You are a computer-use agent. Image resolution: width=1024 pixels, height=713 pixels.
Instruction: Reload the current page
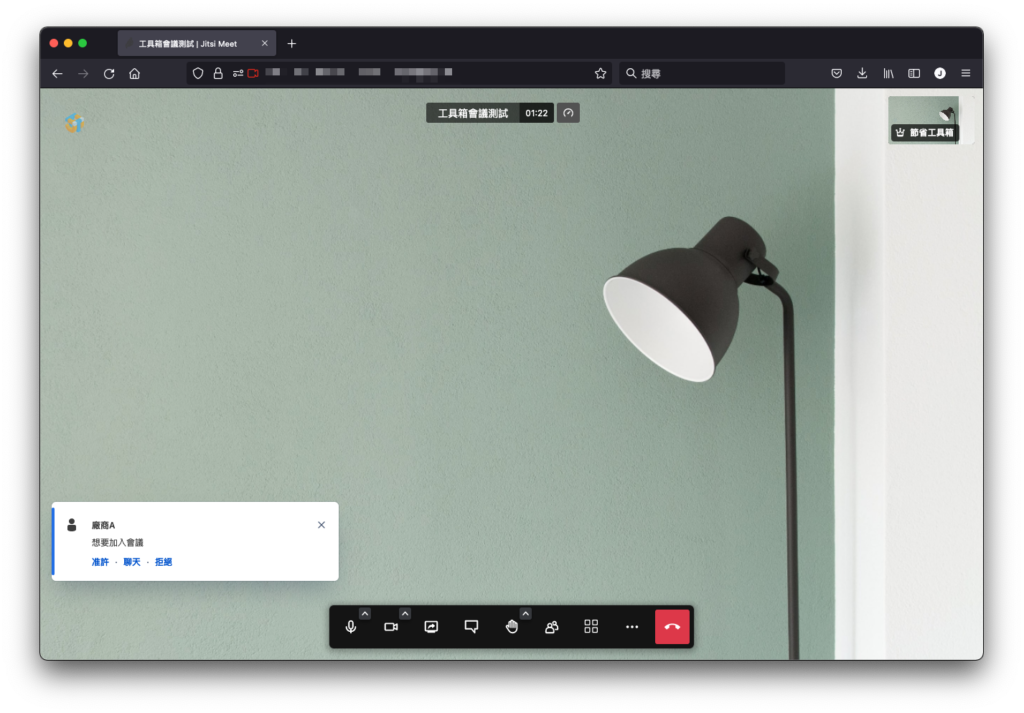109,74
